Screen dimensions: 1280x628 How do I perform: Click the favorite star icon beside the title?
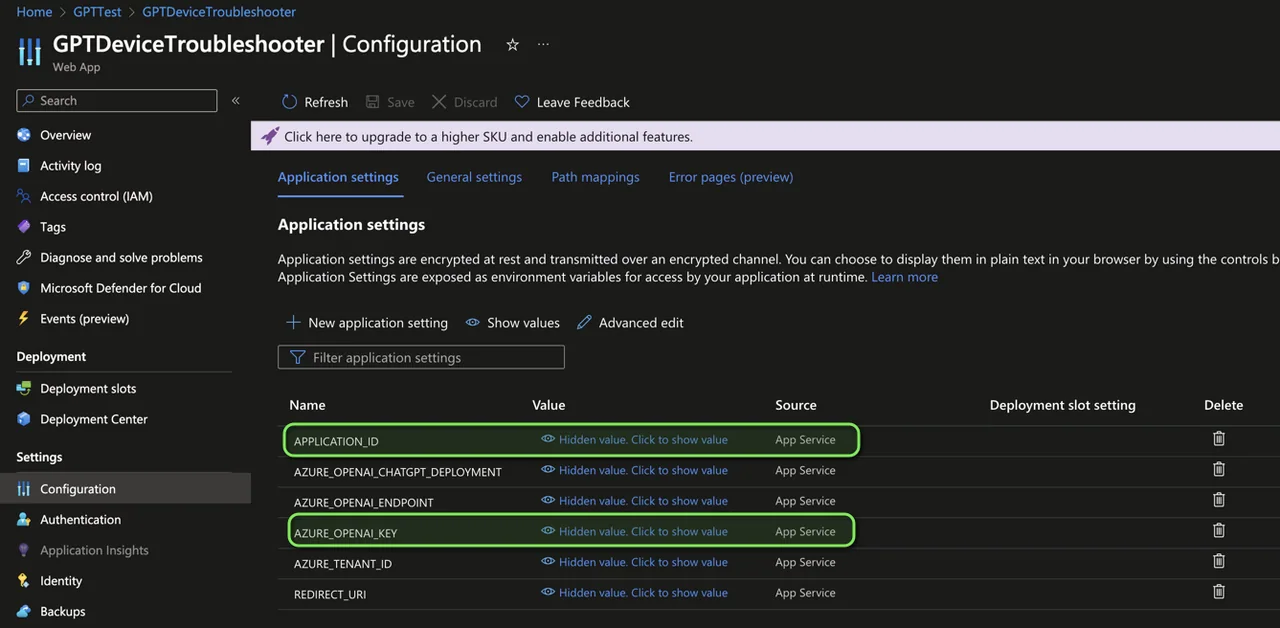[x=513, y=45]
